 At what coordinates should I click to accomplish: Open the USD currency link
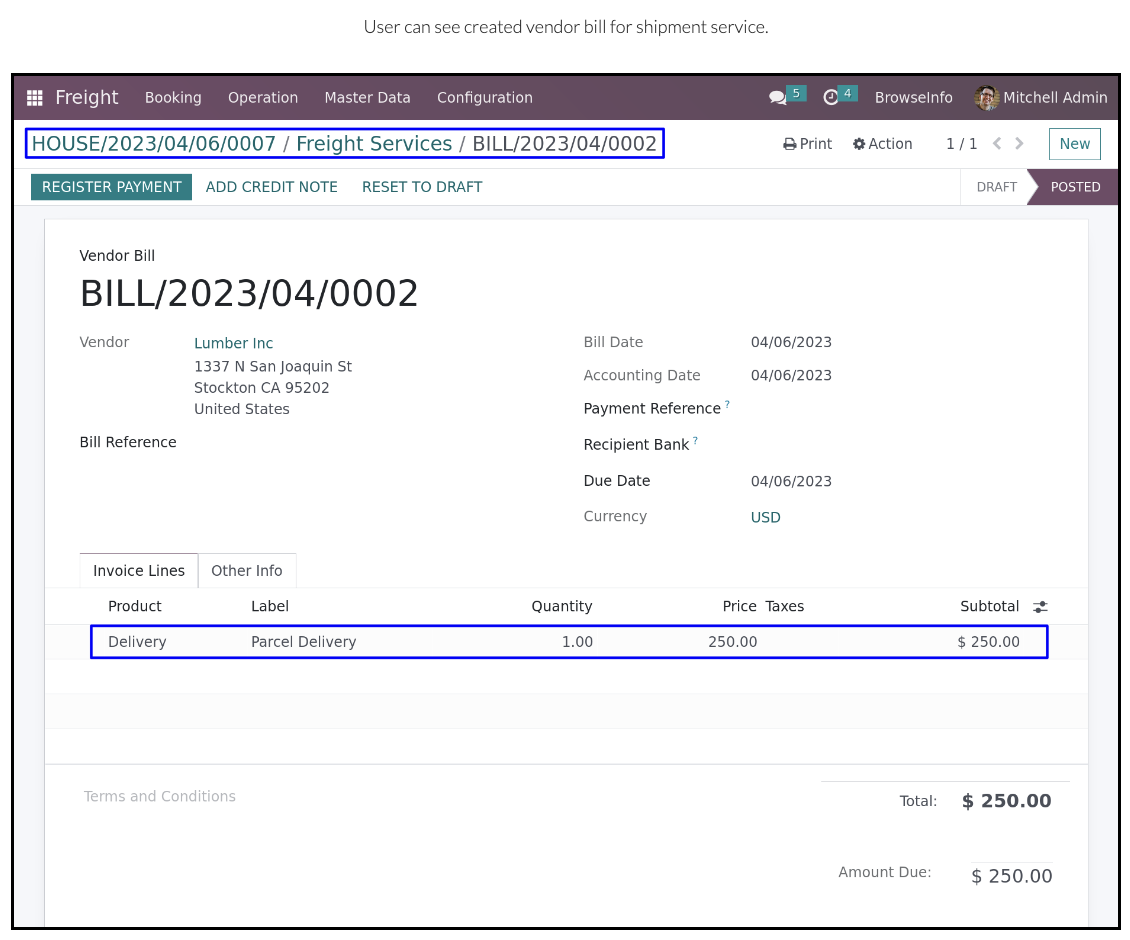(765, 518)
